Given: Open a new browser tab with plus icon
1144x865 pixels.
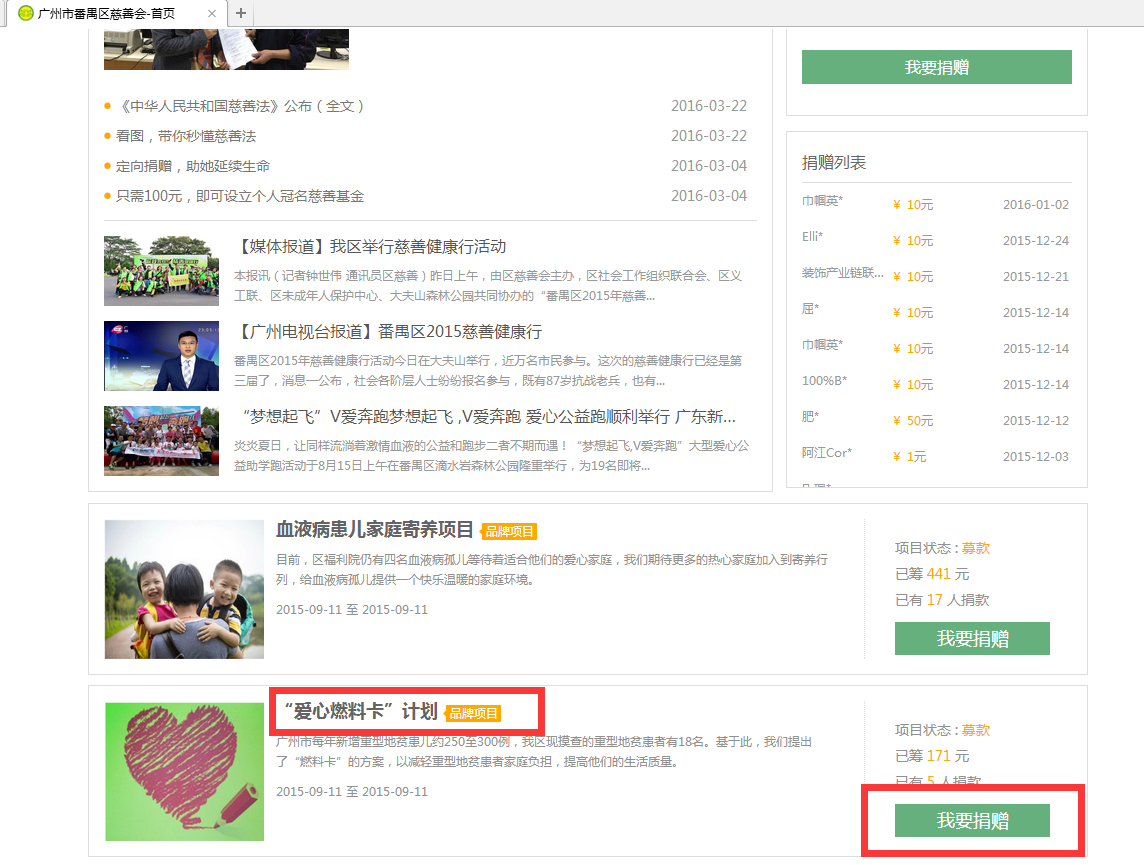Looking at the screenshot, I should [x=241, y=13].
